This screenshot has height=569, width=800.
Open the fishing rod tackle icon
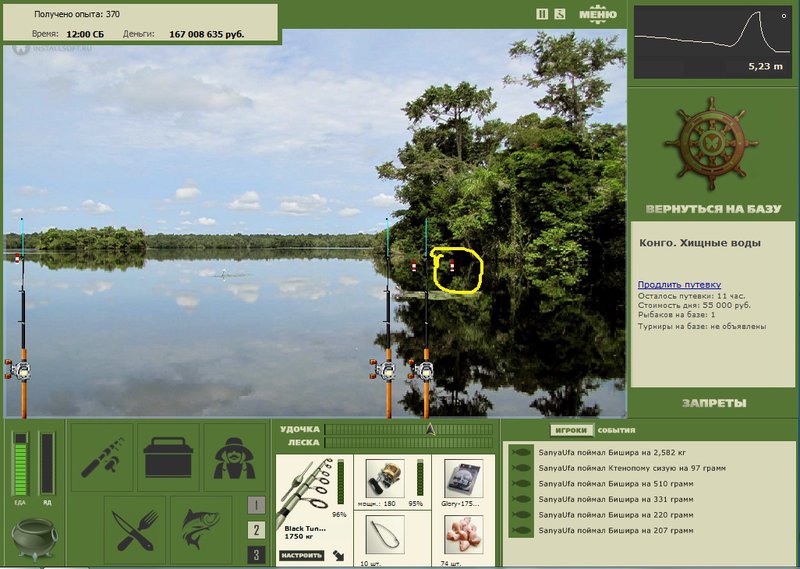point(103,456)
